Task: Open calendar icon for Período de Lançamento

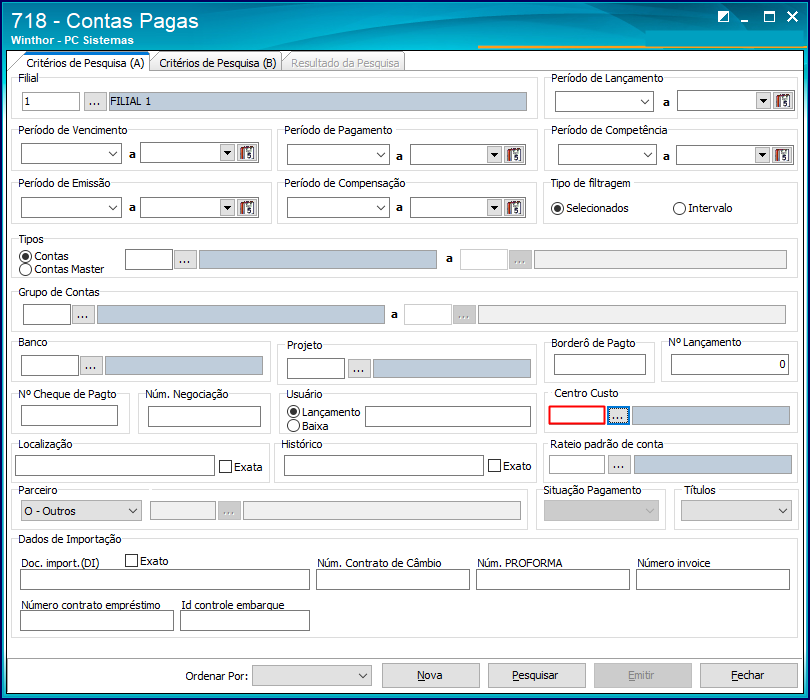Action: [x=783, y=101]
